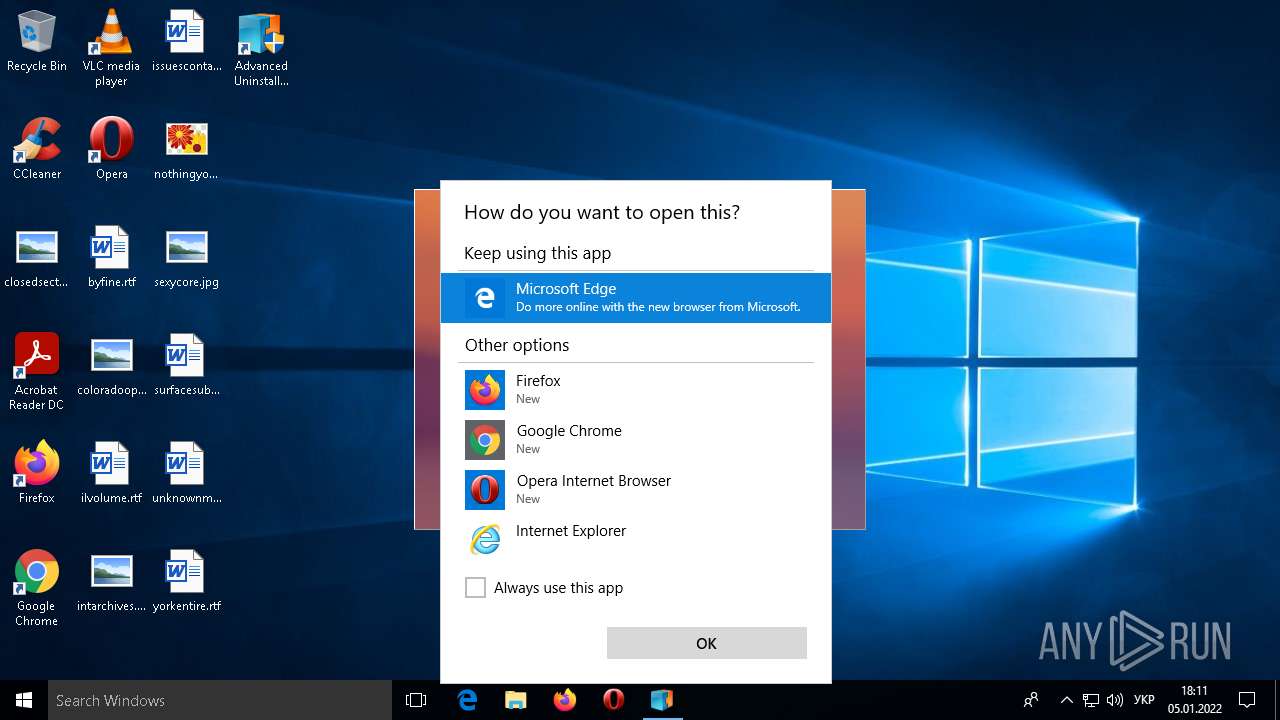Select Google Chrome desktop shortcut
This screenshot has height=720, width=1280.
point(37,588)
